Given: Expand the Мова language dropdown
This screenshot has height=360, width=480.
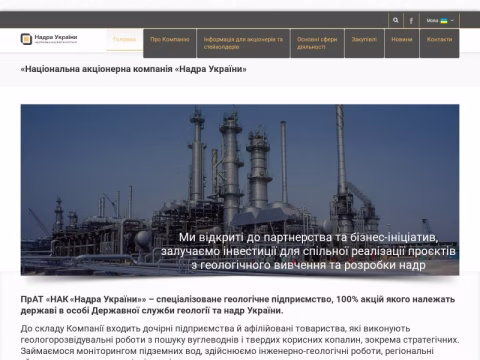Looking at the screenshot, I should [x=440, y=21].
